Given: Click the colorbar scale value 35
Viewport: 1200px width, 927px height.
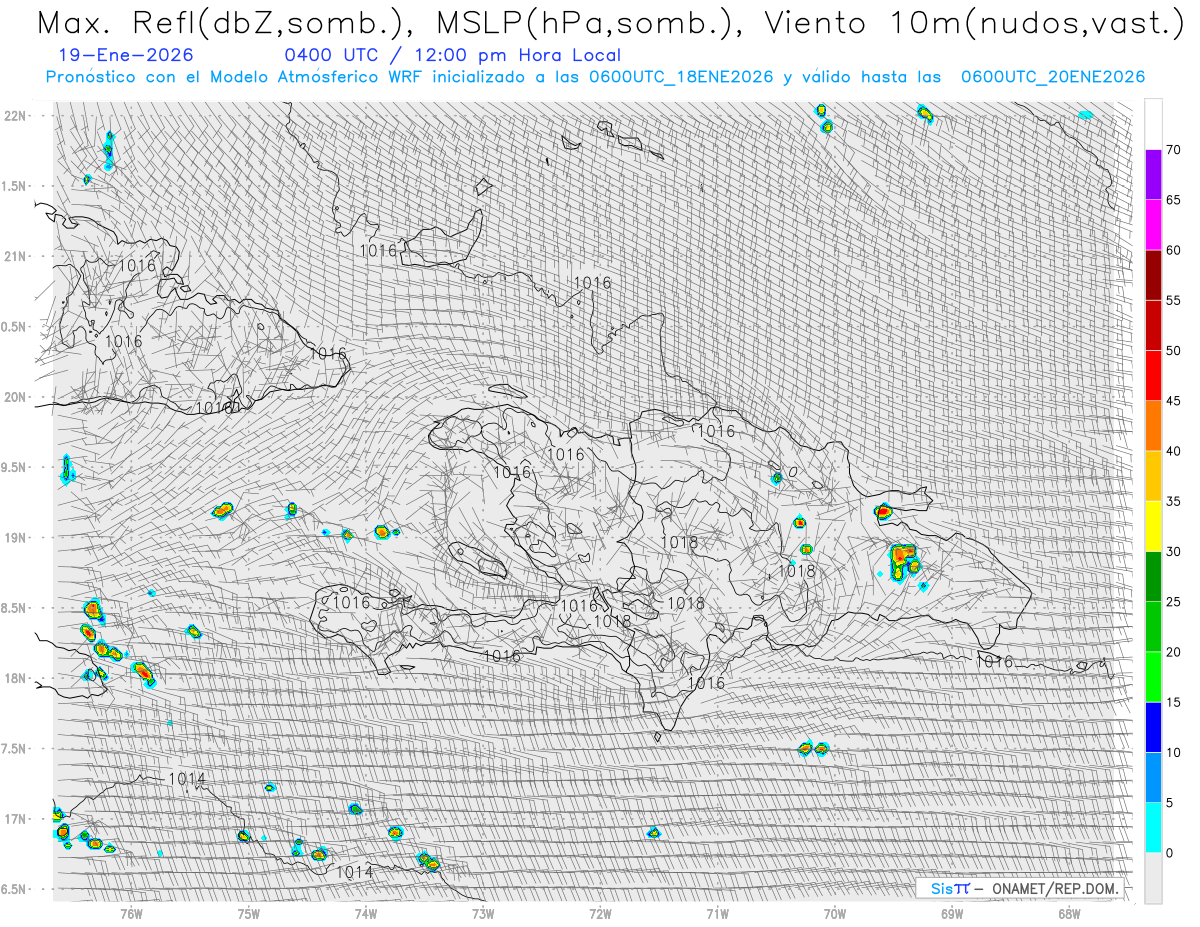Looking at the screenshot, I should tap(1173, 501).
